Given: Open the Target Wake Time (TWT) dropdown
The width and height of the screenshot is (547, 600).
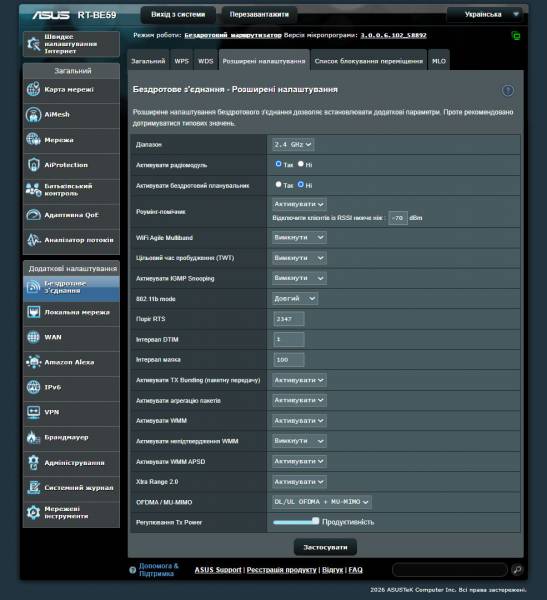Looking at the screenshot, I should pyautogui.click(x=299, y=258).
